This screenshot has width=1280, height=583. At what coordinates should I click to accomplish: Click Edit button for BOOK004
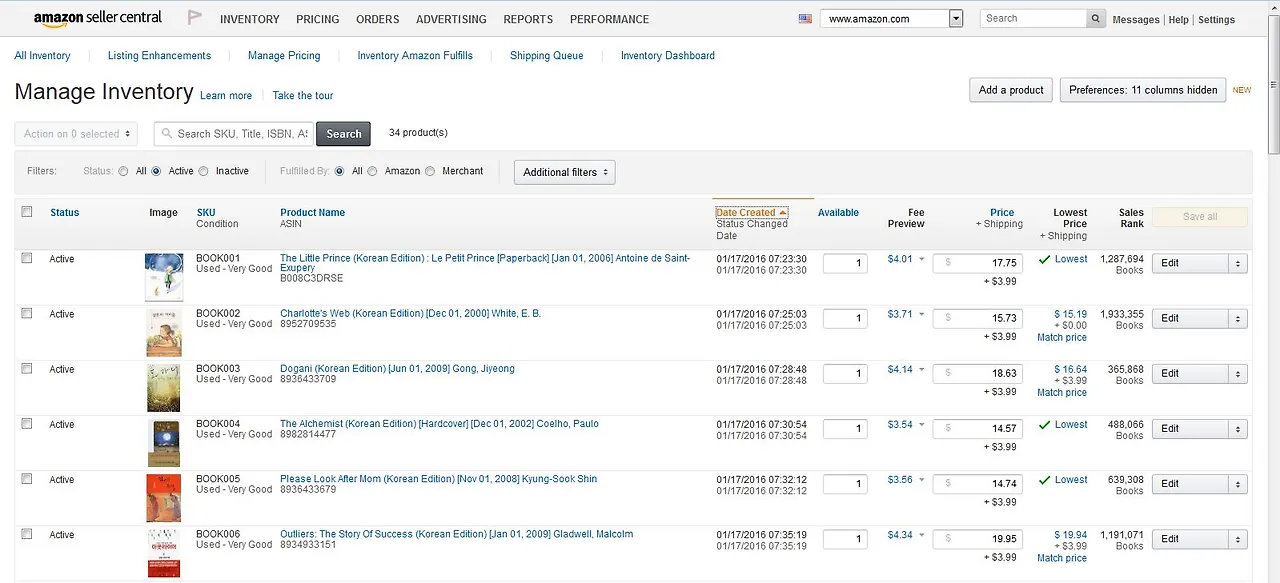(x=1190, y=428)
